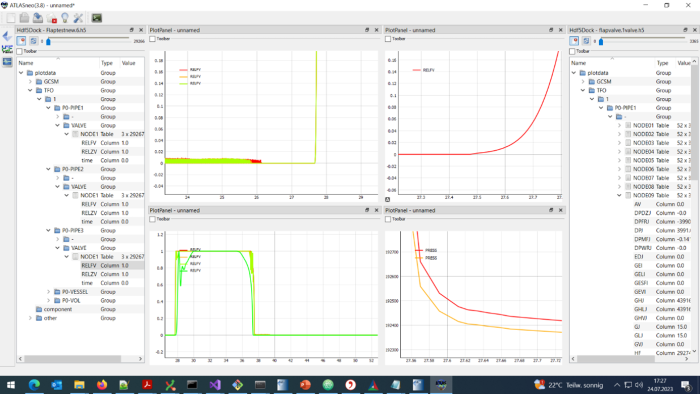Sort left tree by Name column header

coord(58,63)
